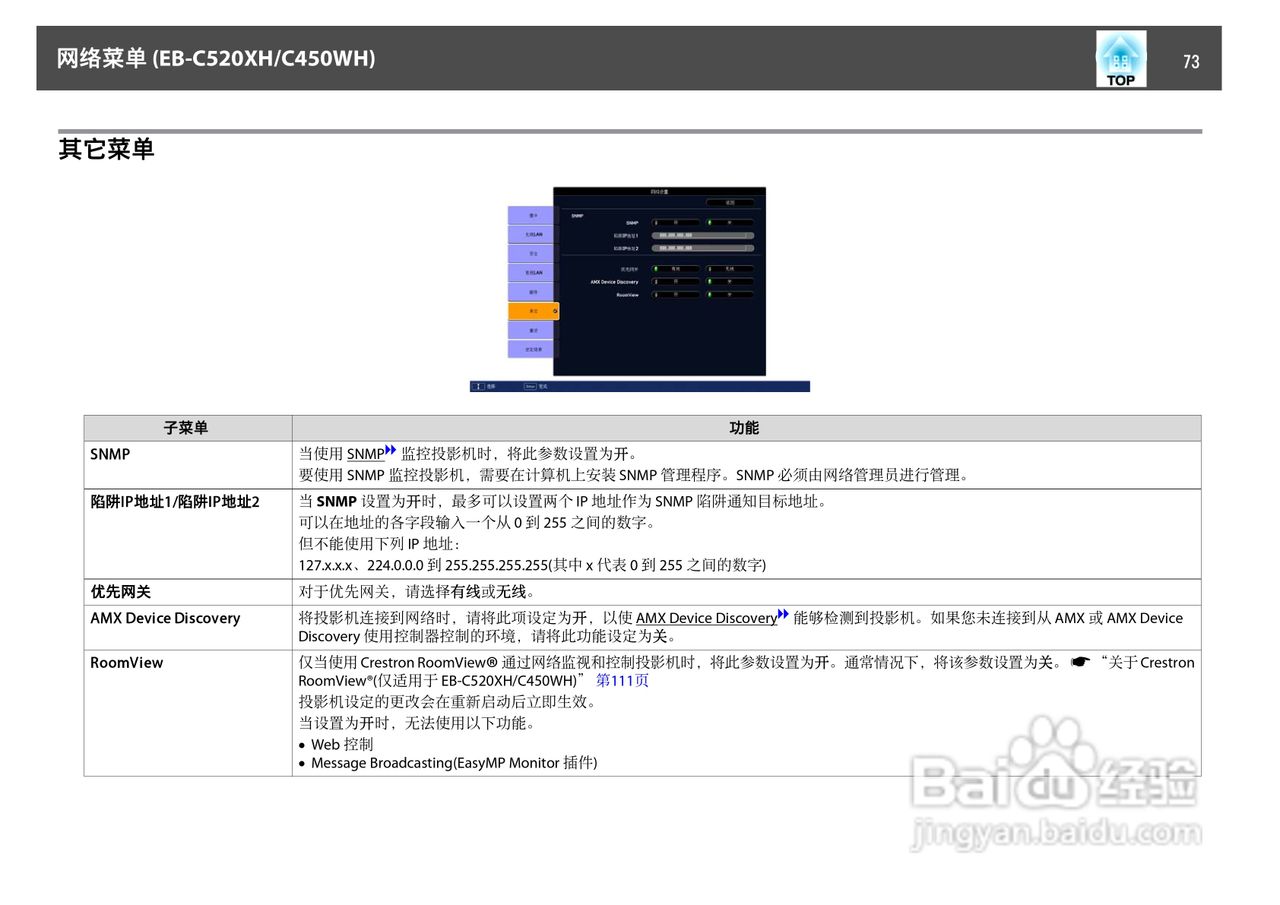
Task: Click the 其它菜单 section heading
Action: point(106,150)
